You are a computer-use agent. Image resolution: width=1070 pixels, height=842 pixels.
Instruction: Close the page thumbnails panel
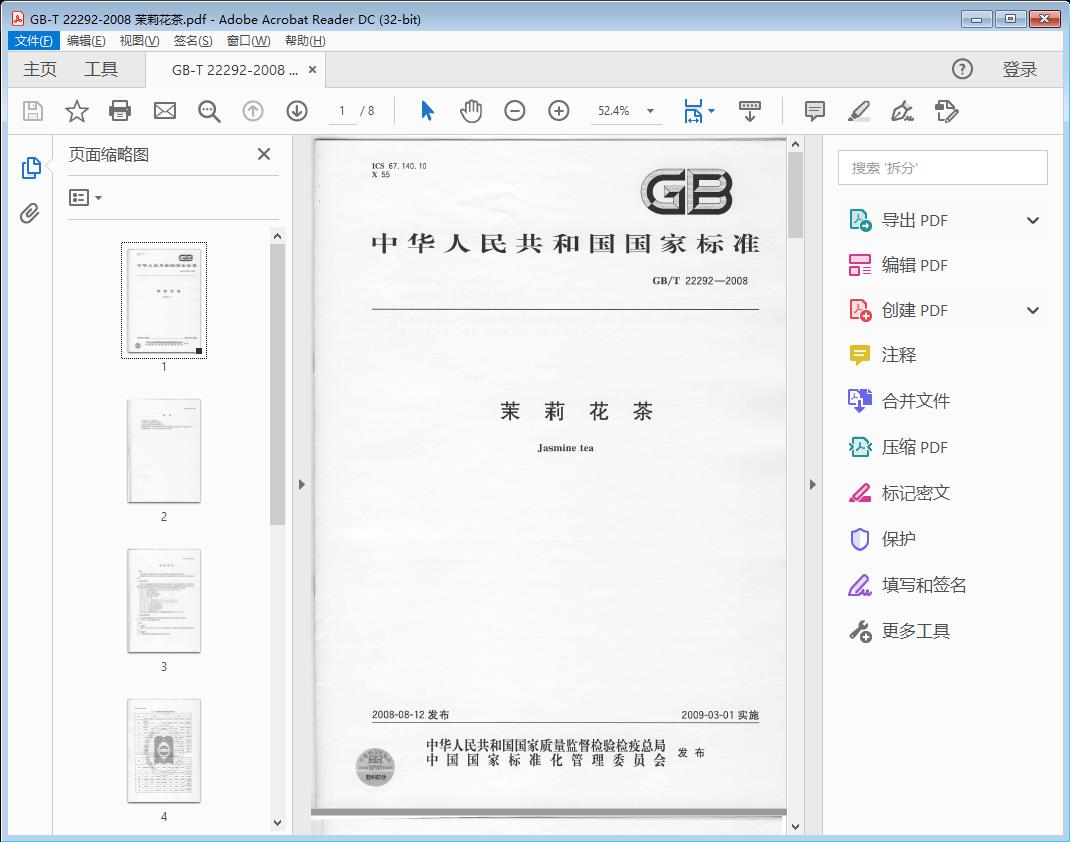coord(263,154)
